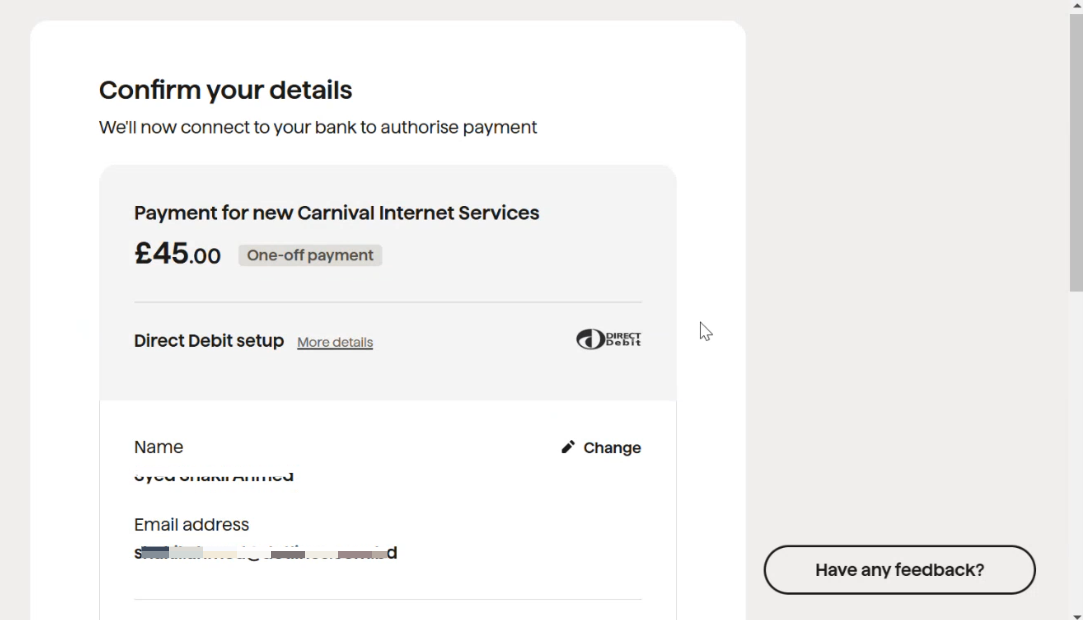Click the bank authorisation subtitle text

tap(318, 128)
